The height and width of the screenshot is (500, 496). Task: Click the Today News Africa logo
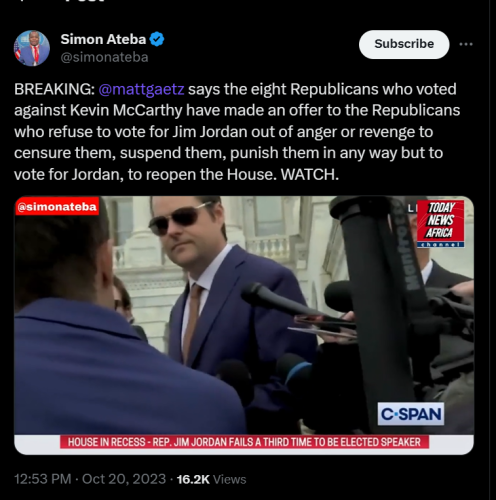point(440,223)
